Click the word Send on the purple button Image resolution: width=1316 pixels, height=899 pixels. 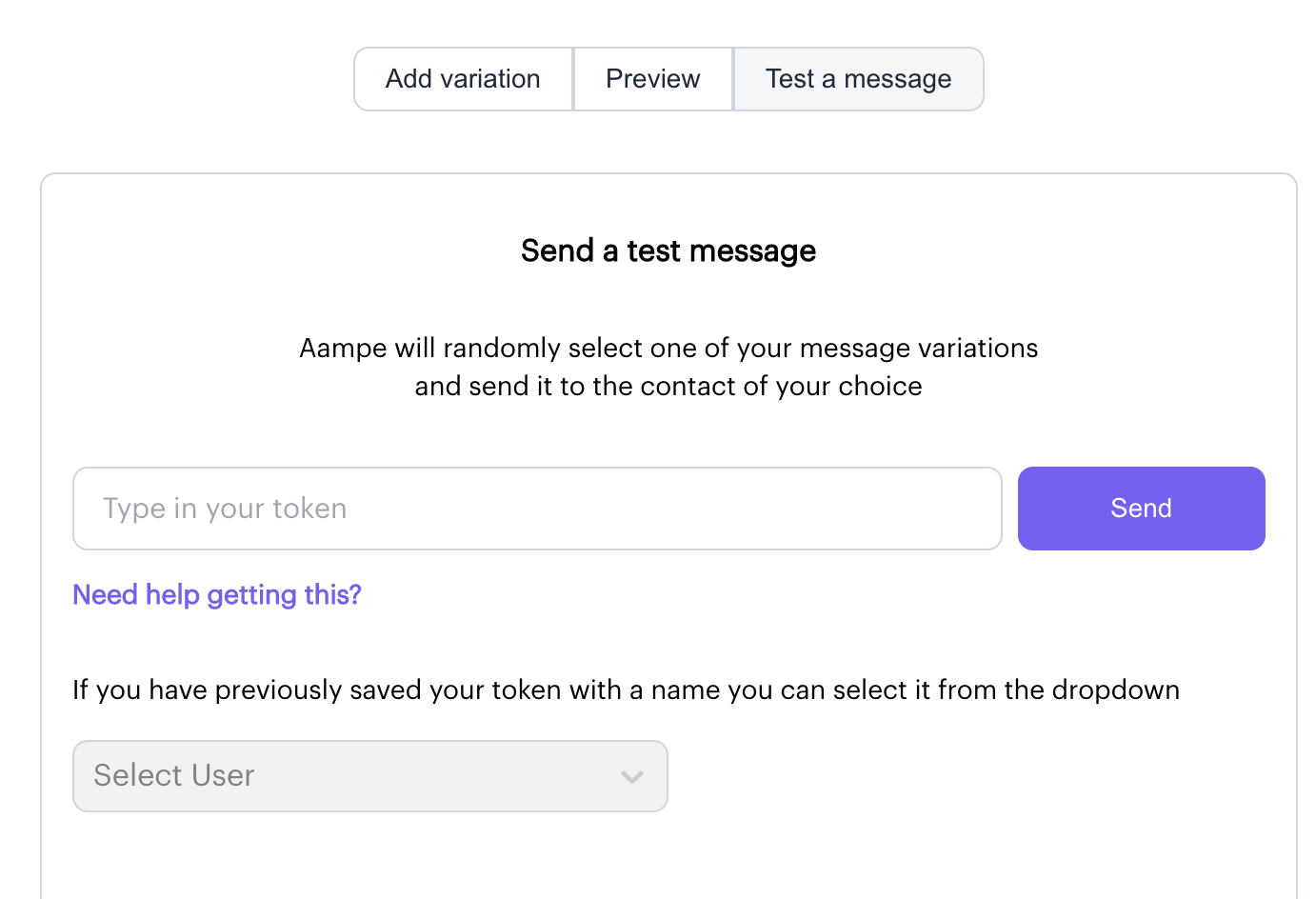point(1141,509)
